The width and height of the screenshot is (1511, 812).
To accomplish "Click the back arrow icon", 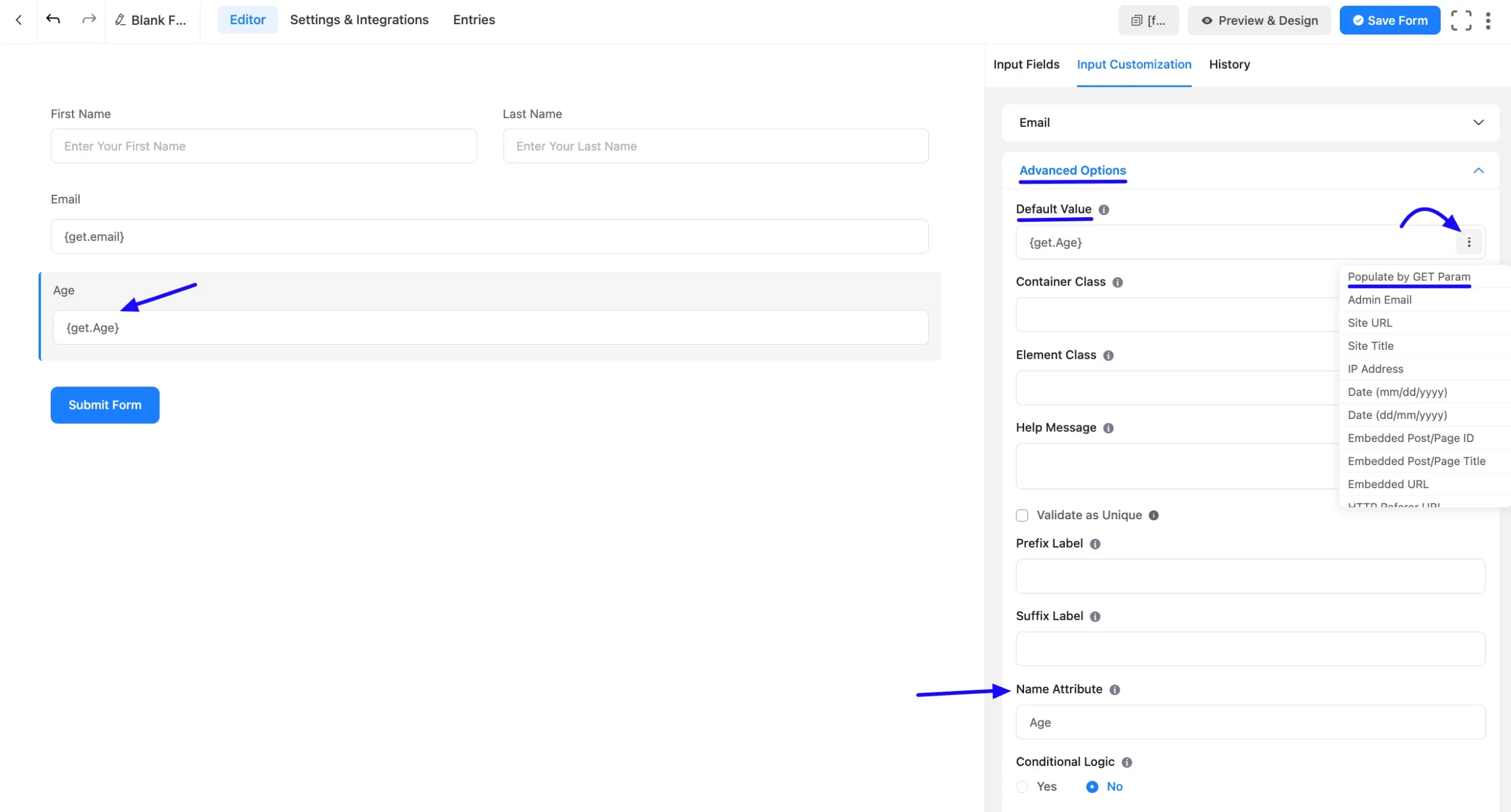I will [19, 20].
